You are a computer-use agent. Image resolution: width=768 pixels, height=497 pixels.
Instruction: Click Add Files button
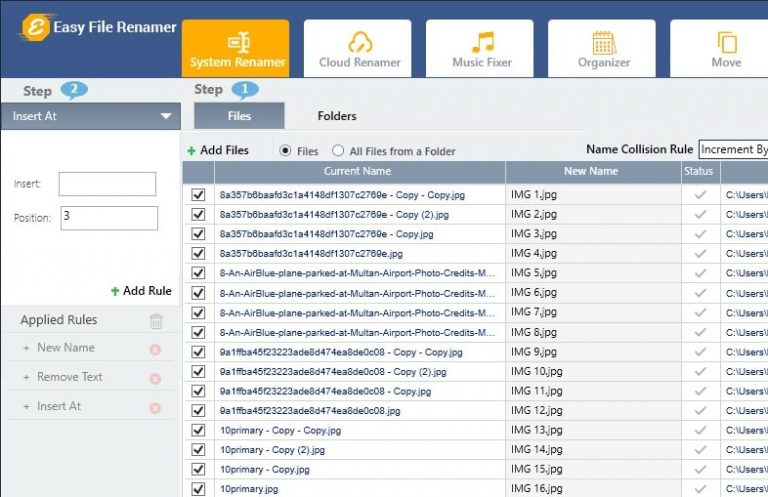[x=218, y=150]
